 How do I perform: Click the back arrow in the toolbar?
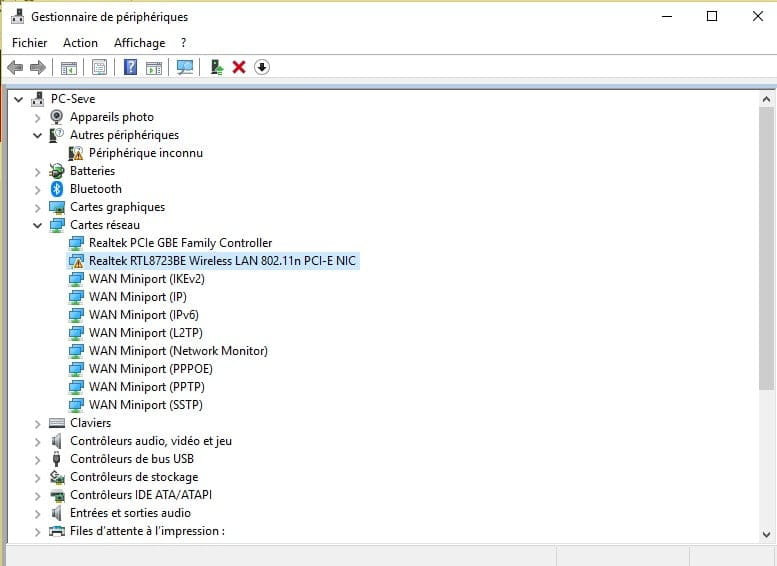15,67
